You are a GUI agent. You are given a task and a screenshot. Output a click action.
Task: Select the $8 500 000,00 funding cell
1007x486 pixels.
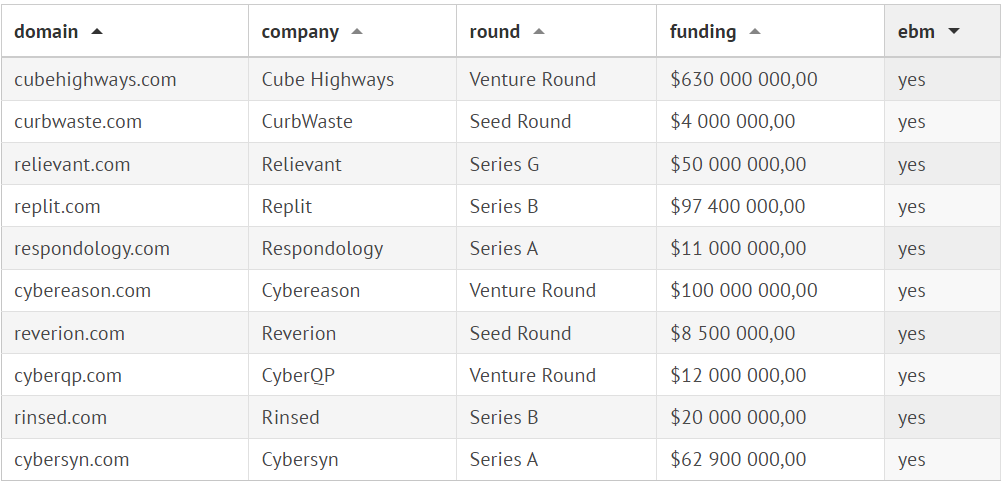[x=733, y=334]
